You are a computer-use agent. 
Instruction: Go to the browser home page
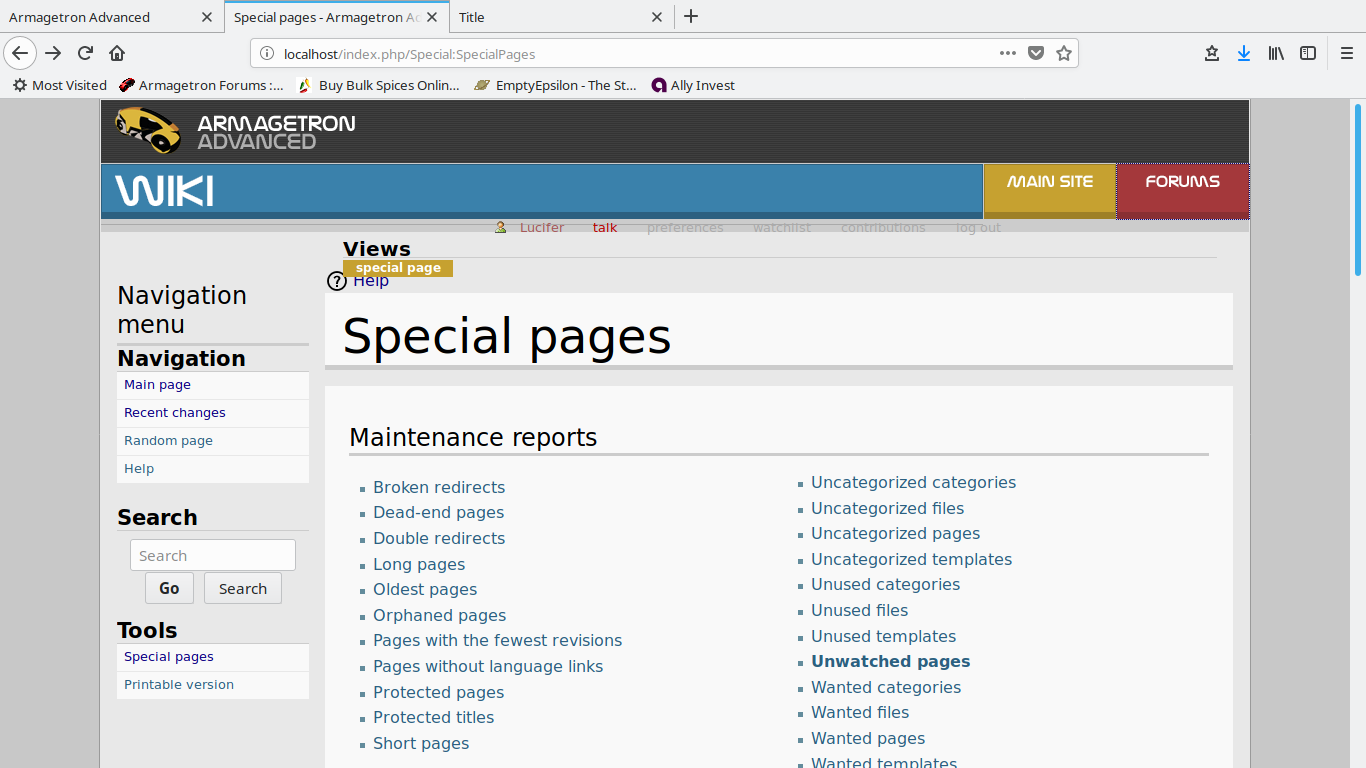117,53
